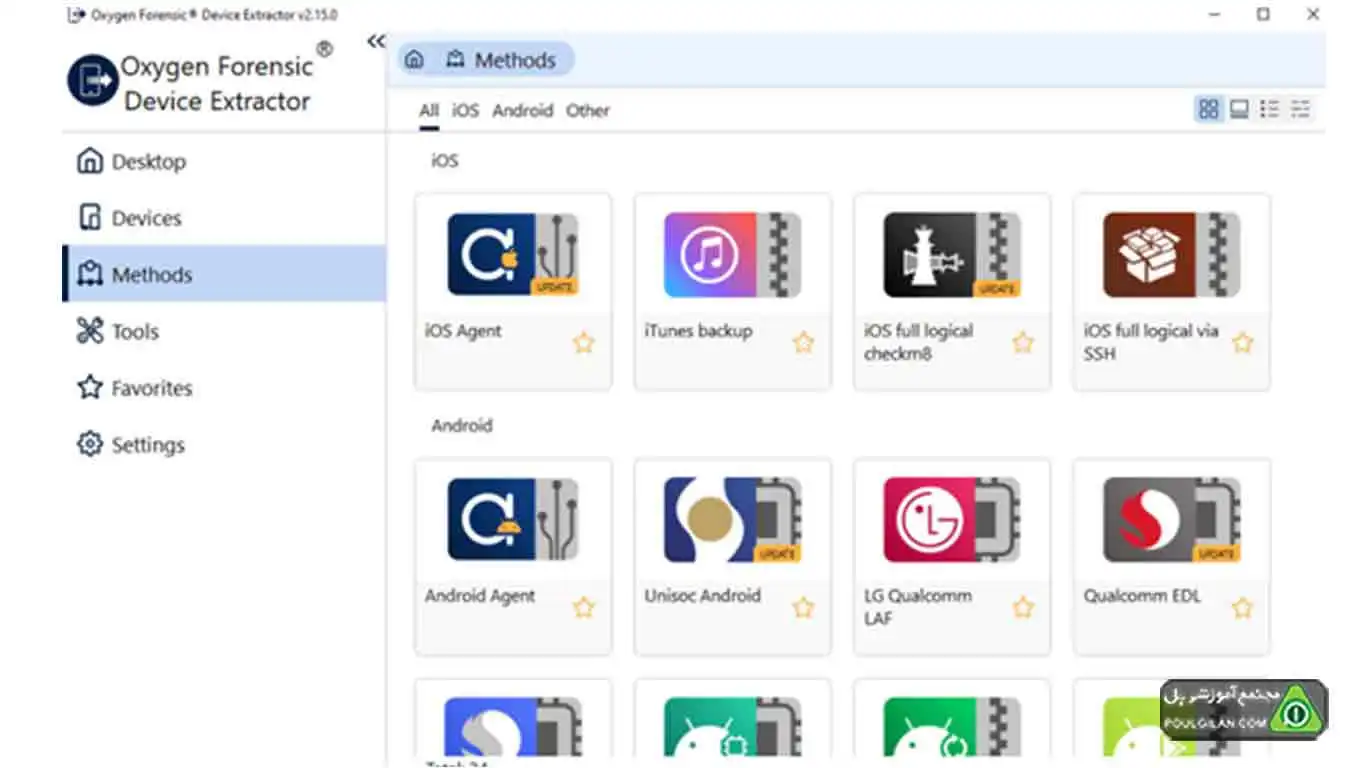
Task: Star the iOS full logical checkm8 method
Action: tap(1023, 343)
